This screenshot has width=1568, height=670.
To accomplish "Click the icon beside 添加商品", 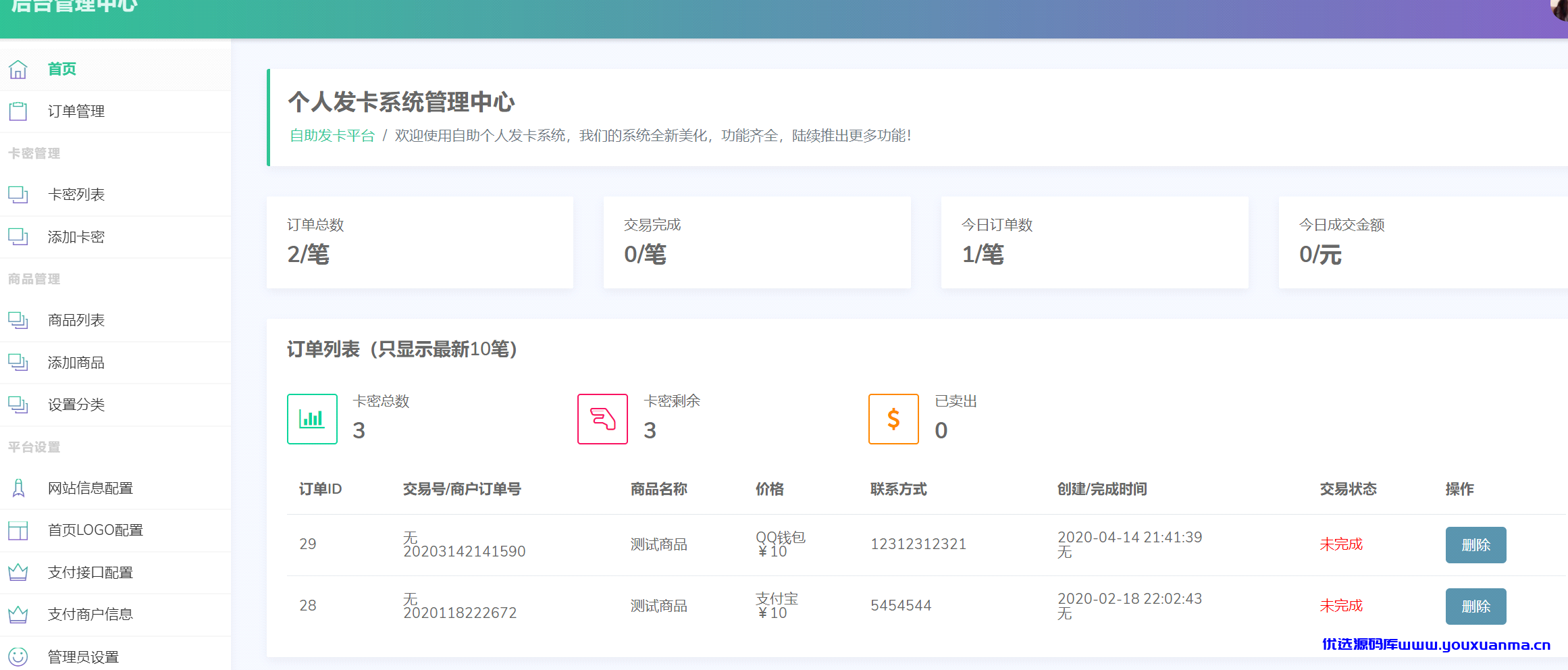I will 18,362.
